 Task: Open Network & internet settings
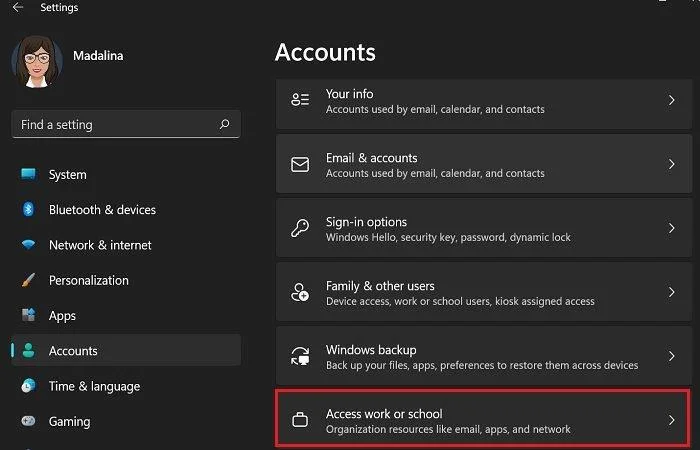(x=126, y=245)
